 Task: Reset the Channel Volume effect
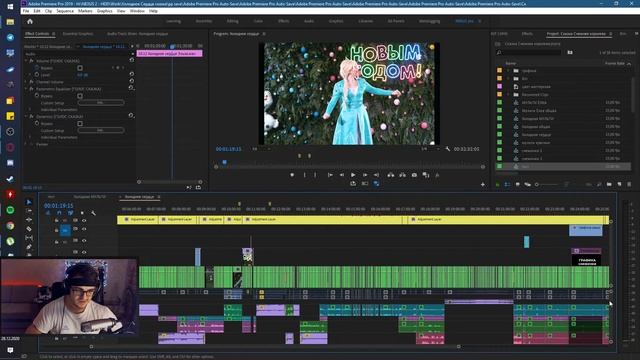click(131, 81)
